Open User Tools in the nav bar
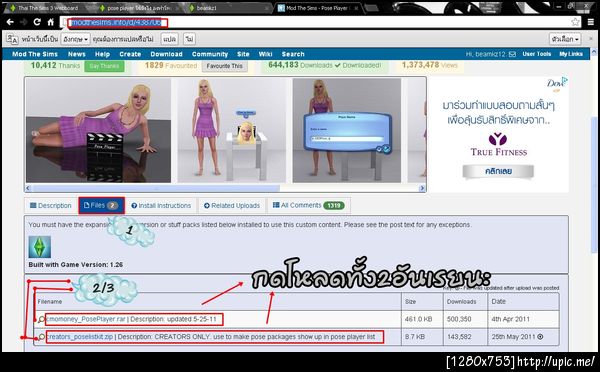 [537, 54]
